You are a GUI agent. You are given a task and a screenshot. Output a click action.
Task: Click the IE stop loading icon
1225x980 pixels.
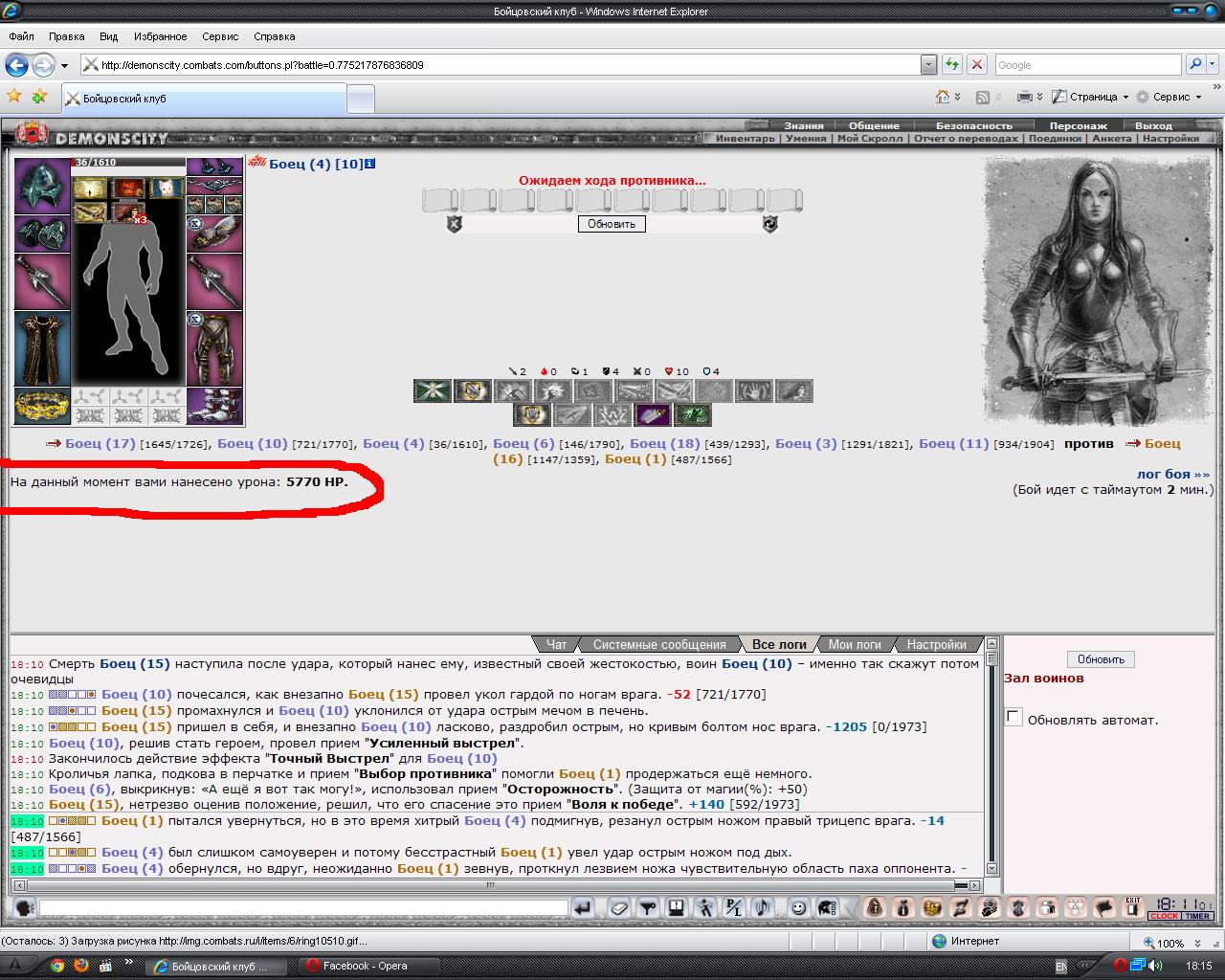coord(976,65)
